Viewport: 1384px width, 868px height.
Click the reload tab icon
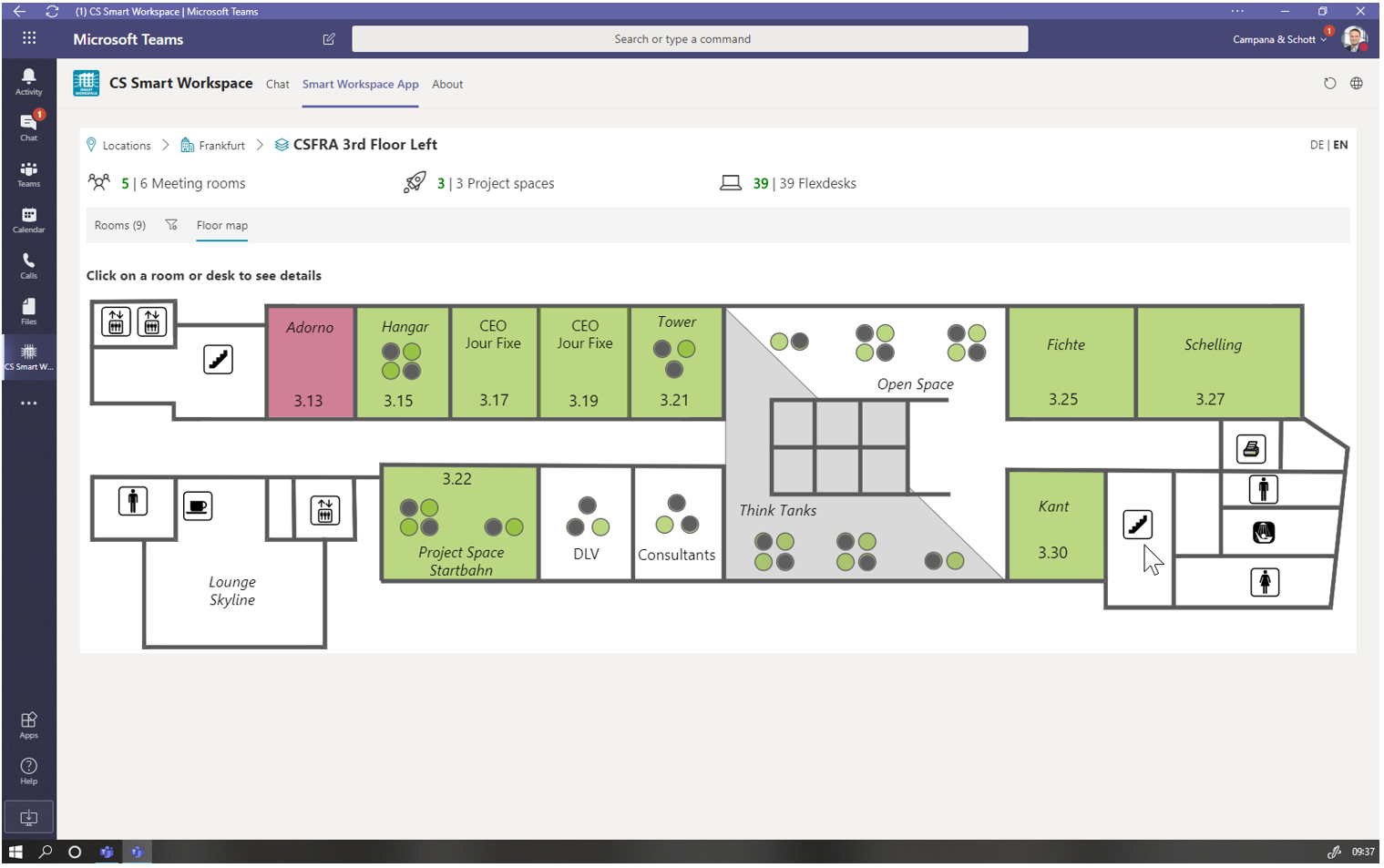coord(1329,83)
